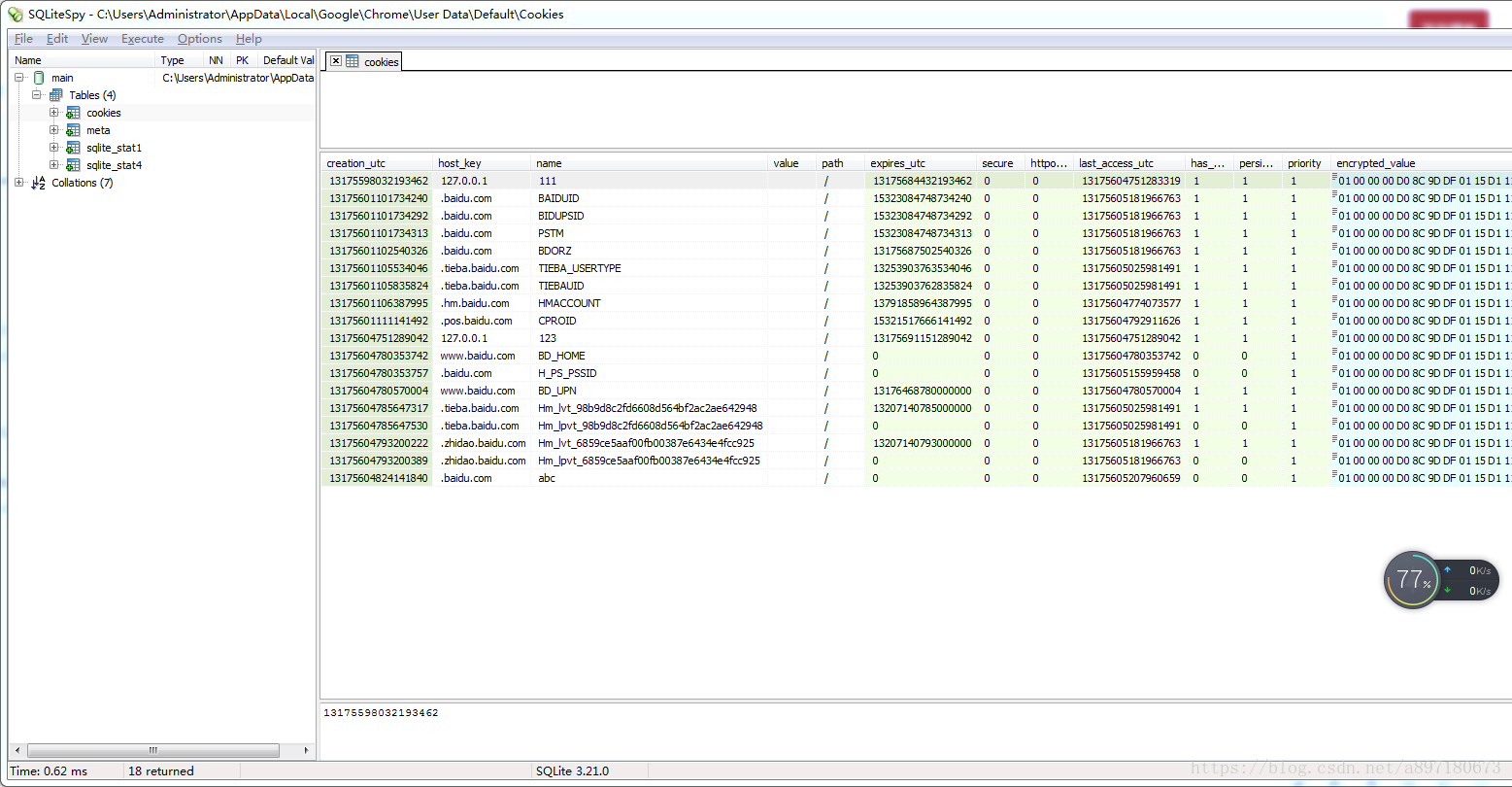Open the Edit menu
Viewport: 1512px width, 787px height.
(x=57, y=39)
